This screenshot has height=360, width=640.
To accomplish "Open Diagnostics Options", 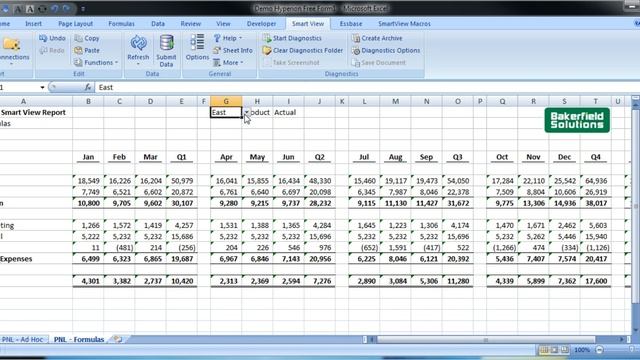I will [x=386, y=50].
